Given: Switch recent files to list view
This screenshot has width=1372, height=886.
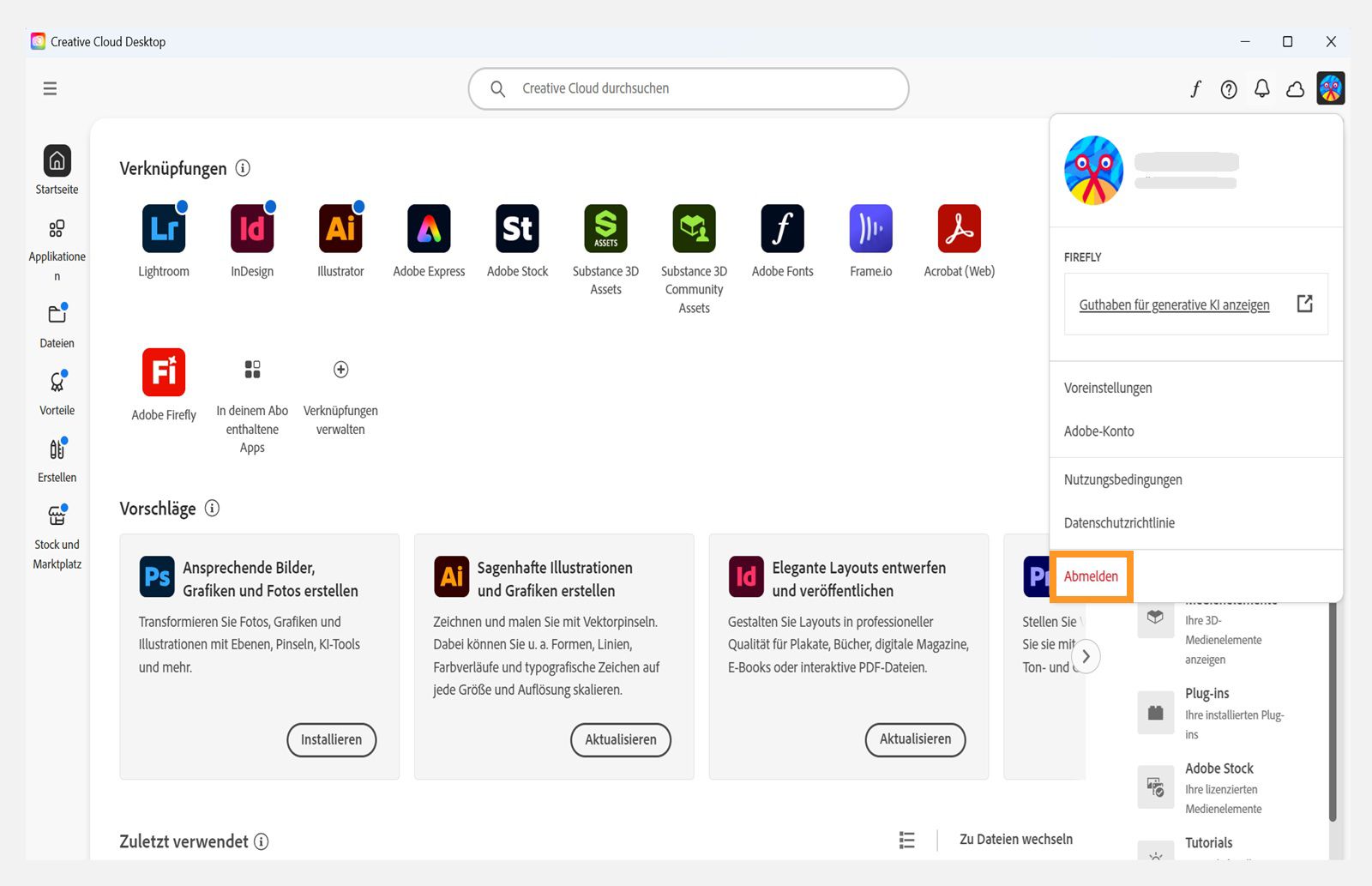Looking at the screenshot, I should (906, 840).
